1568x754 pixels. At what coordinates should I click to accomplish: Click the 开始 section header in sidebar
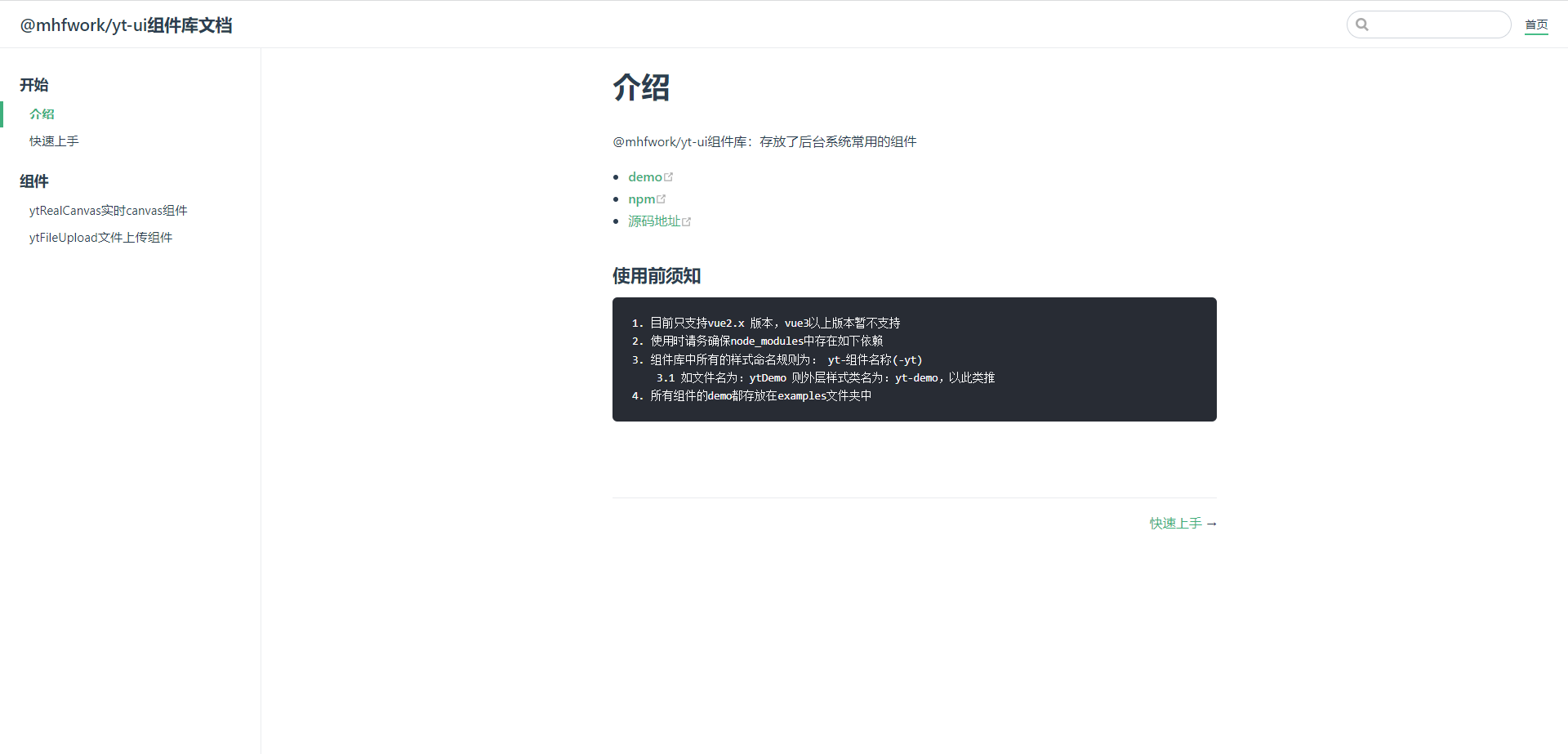[x=34, y=85]
